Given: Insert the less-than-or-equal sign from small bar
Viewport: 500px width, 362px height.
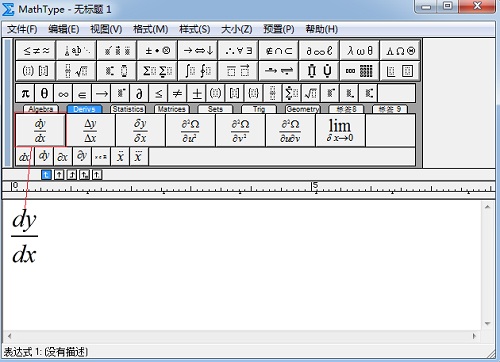Looking at the screenshot, I should (x=158, y=93).
